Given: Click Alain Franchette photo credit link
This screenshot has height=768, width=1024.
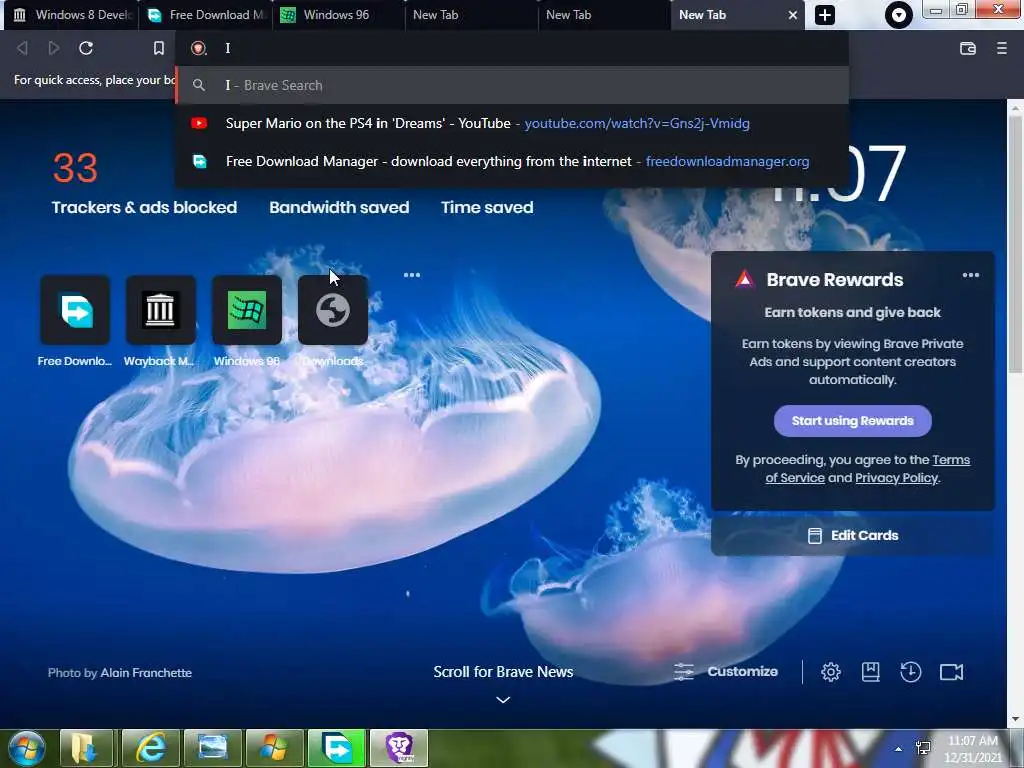Looking at the screenshot, I should coord(146,673).
